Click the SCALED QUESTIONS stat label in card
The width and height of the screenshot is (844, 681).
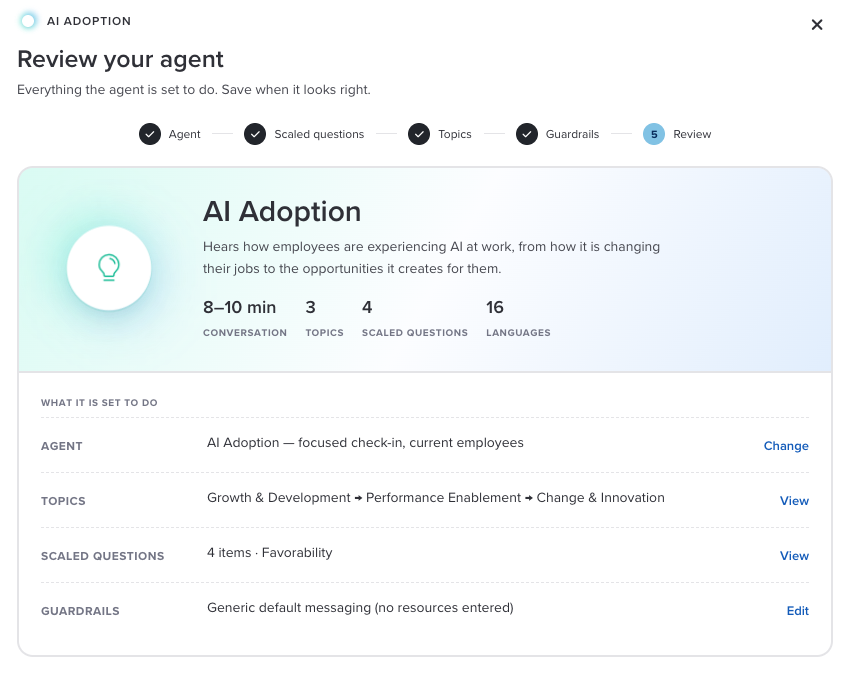[415, 333]
